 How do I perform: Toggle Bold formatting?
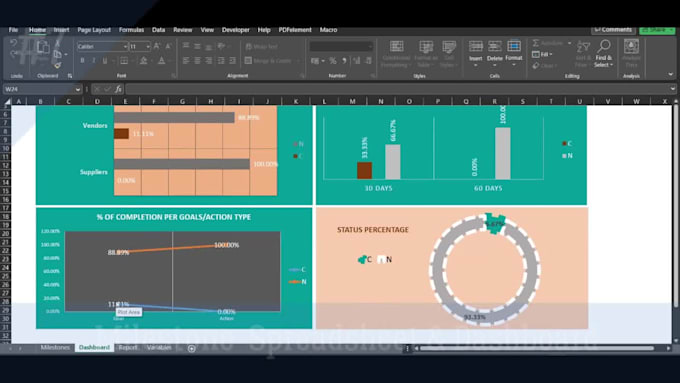tap(82, 61)
